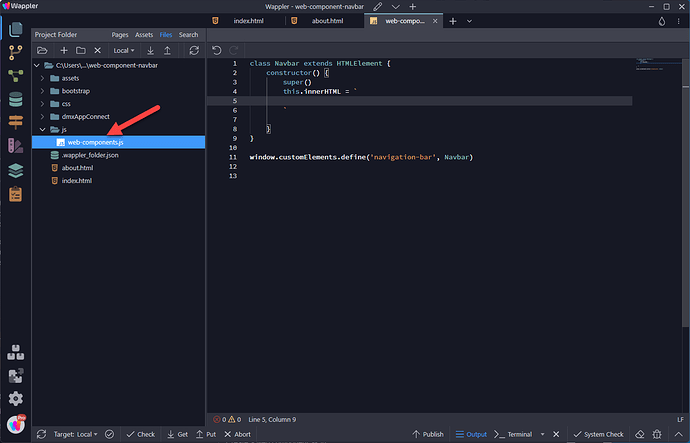Click the open project folder icon
The height and width of the screenshot is (443, 690).
tap(42, 51)
